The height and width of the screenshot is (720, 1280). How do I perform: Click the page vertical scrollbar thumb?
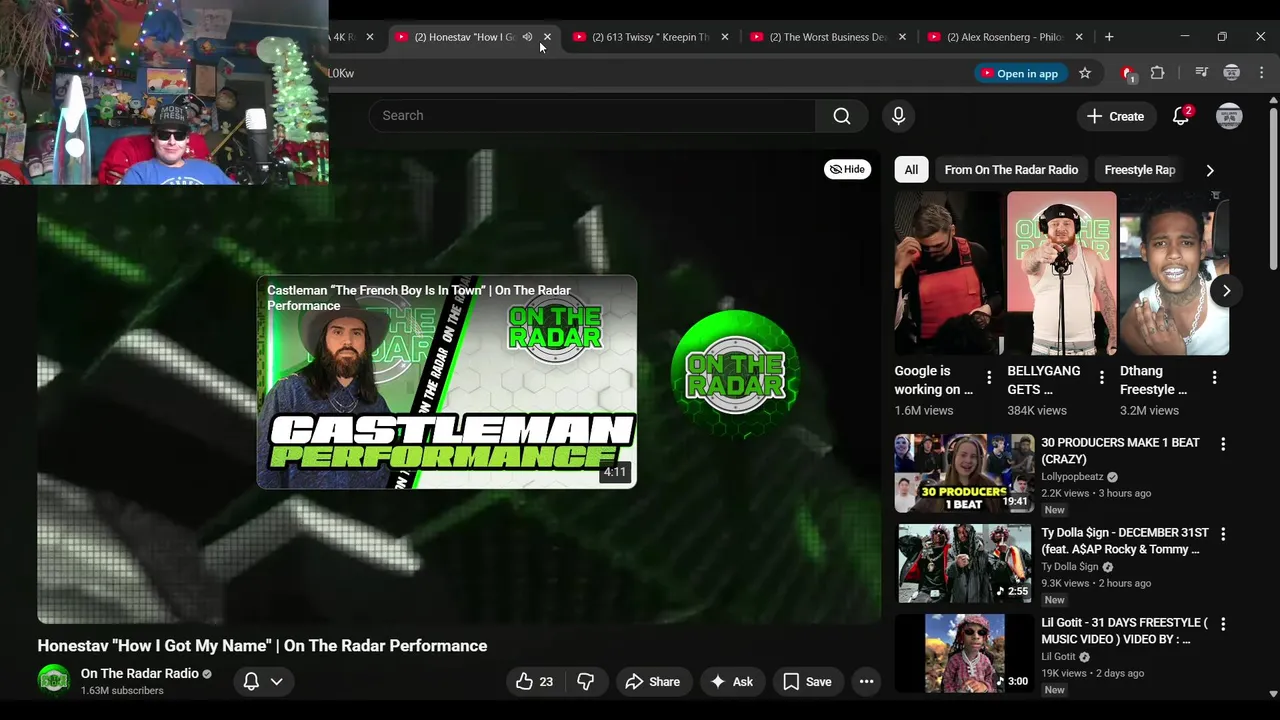click(x=1273, y=187)
